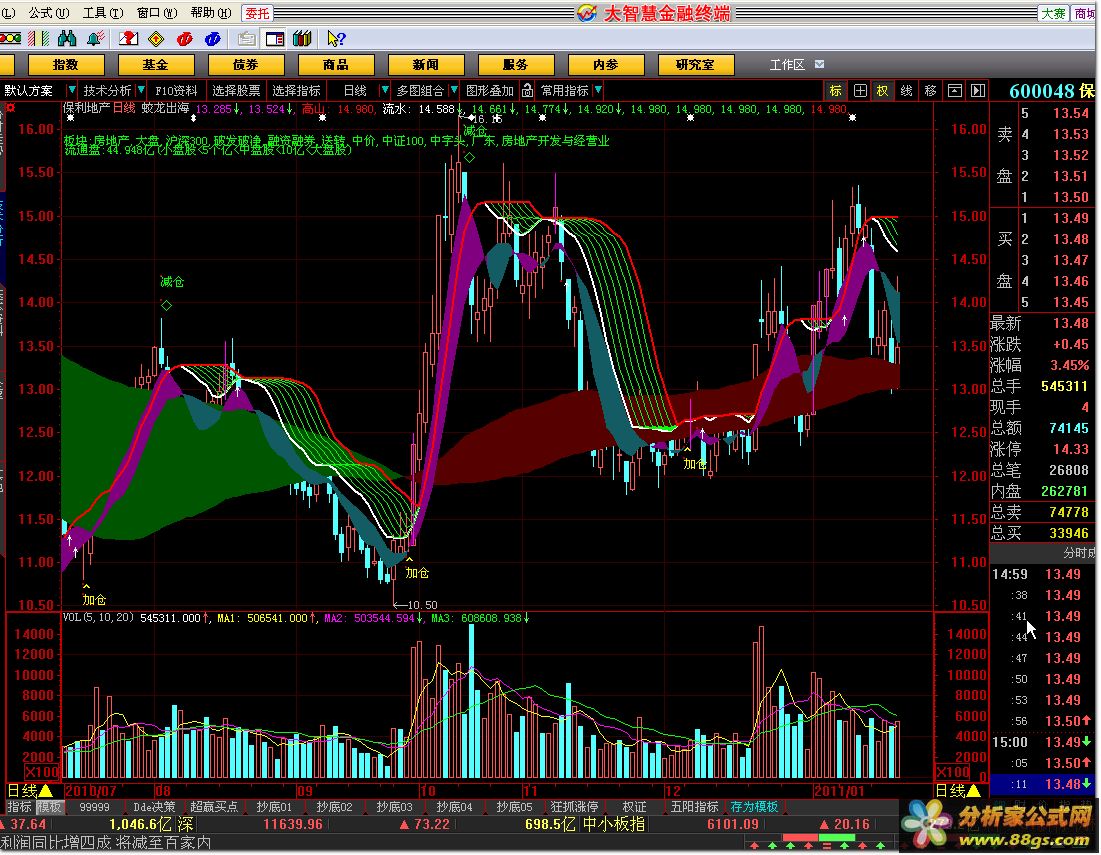1101x855 pixels.
Task: Expand the 日线 period dropdown arrow
Action: (x=384, y=90)
